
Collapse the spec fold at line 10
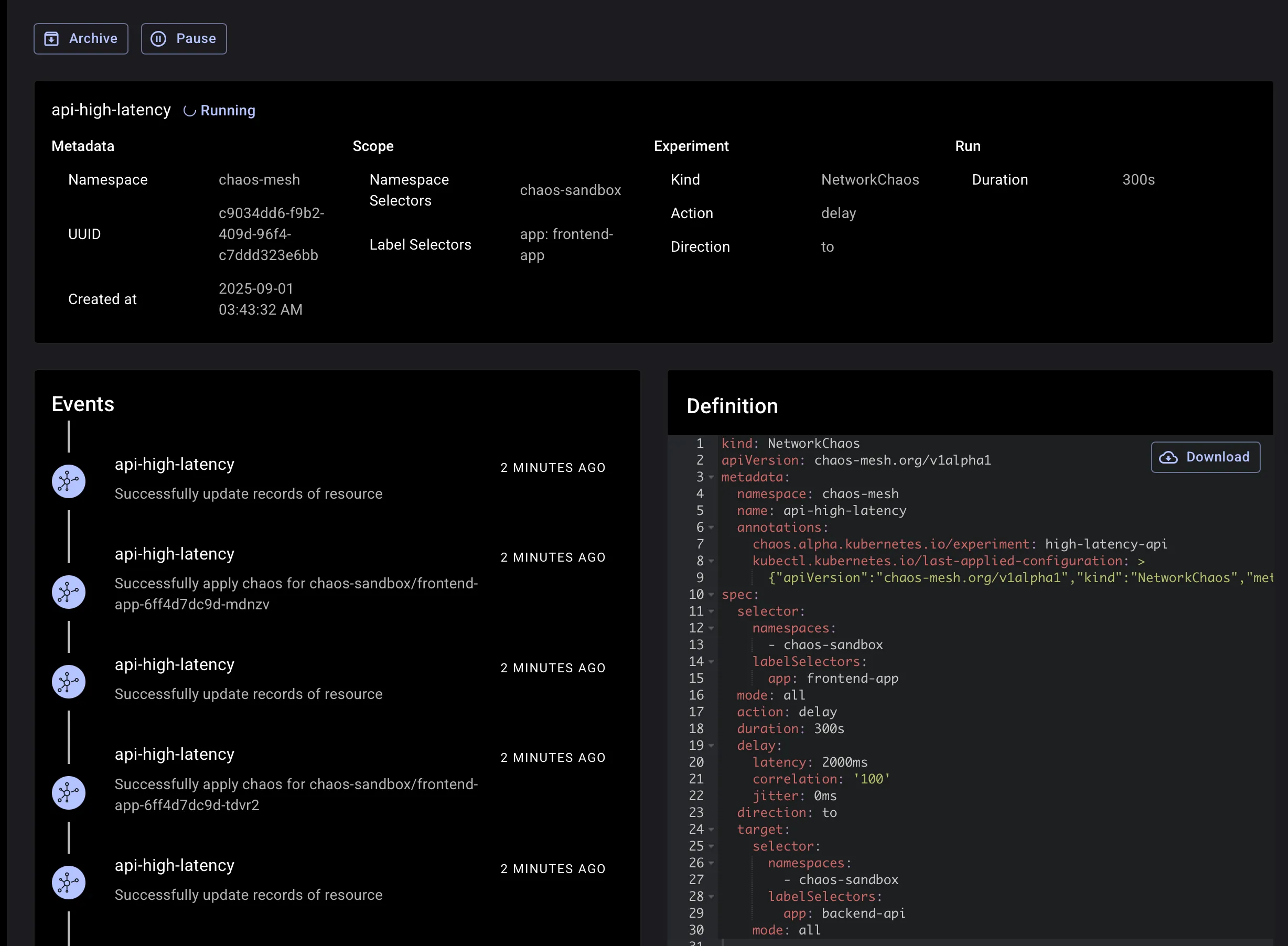pos(711,595)
